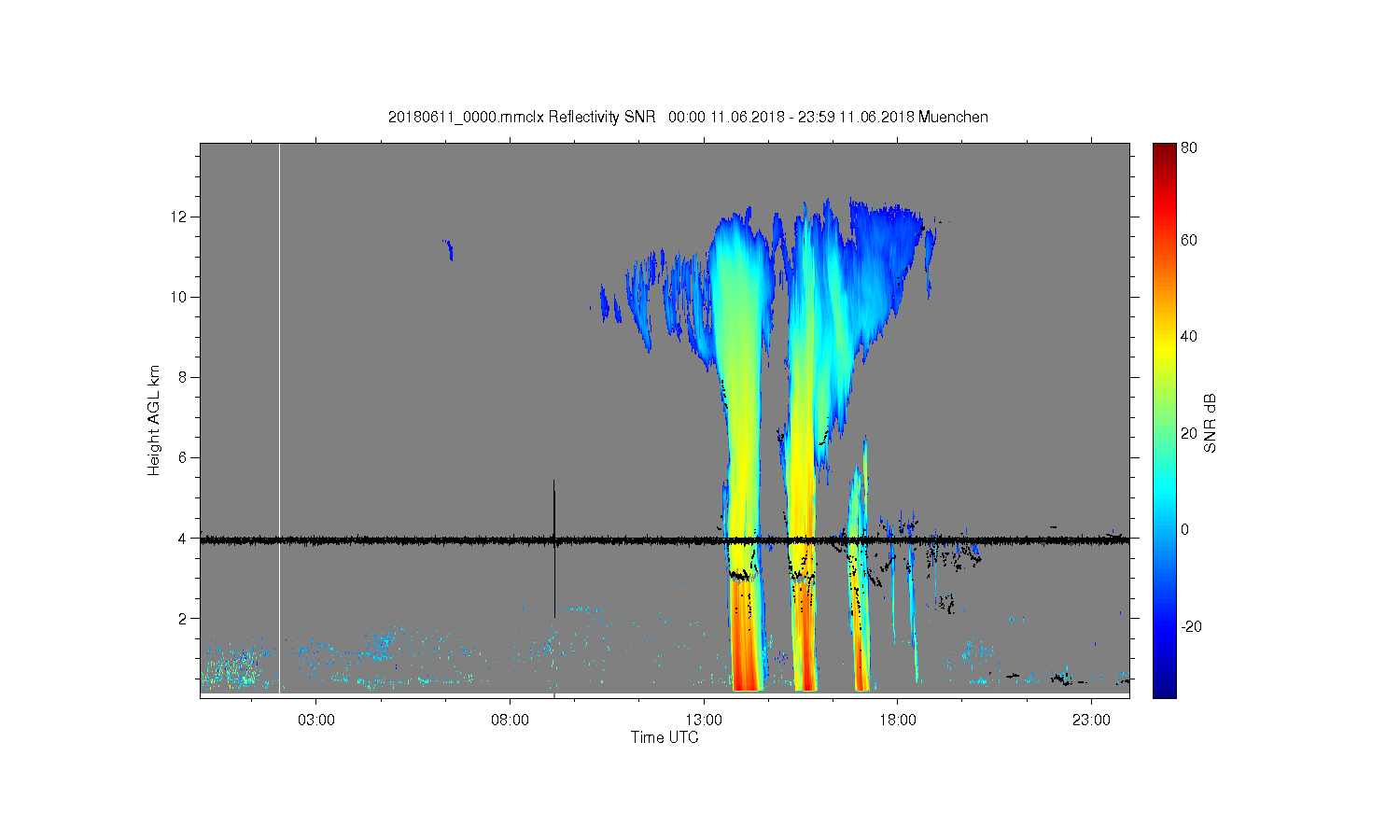Click the 18:00 time tick label
This screenshot has width=1400, height=840.
898,721
